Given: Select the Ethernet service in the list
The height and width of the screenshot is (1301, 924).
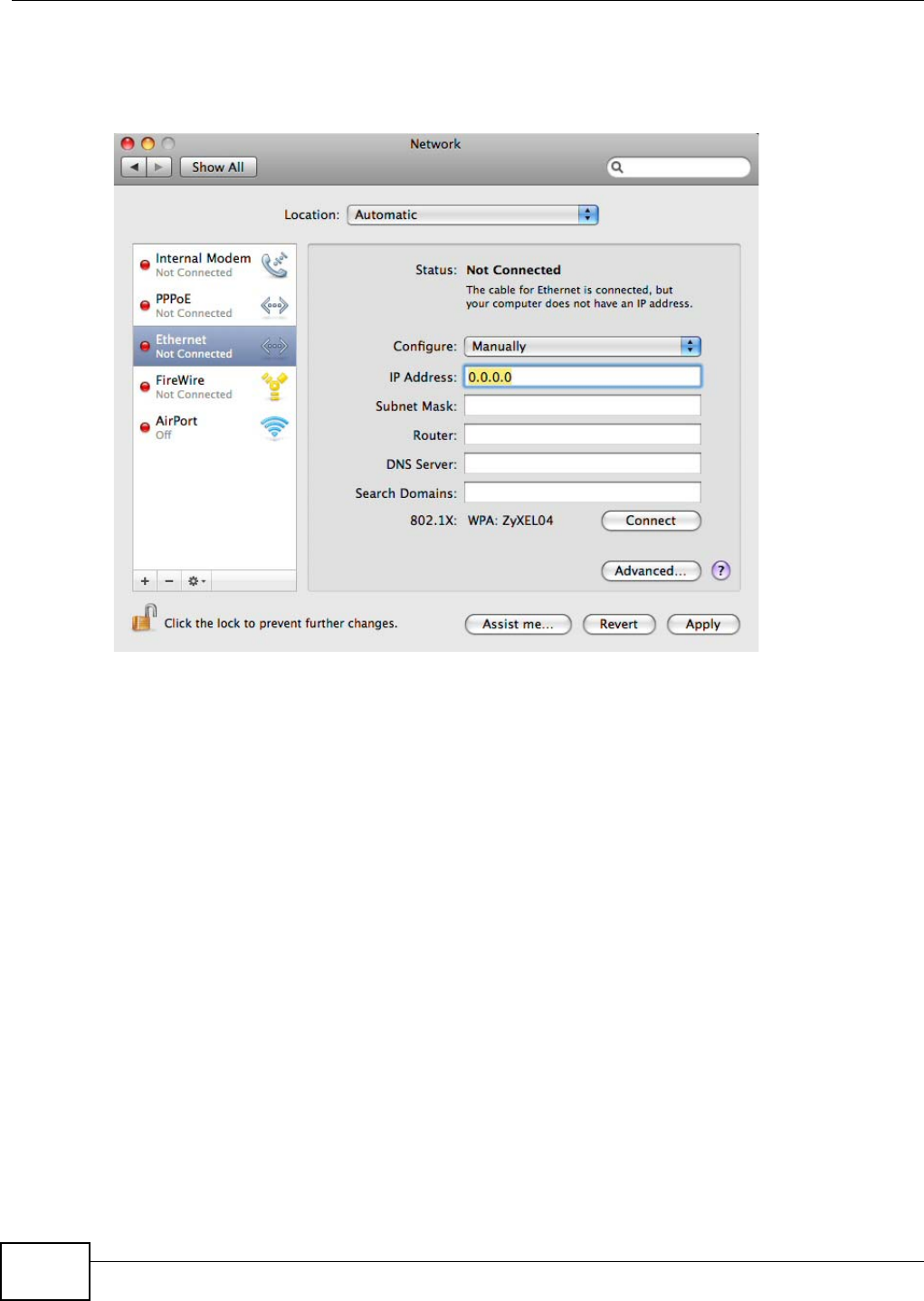Looking at the screenshot, I should coord(214,346).
